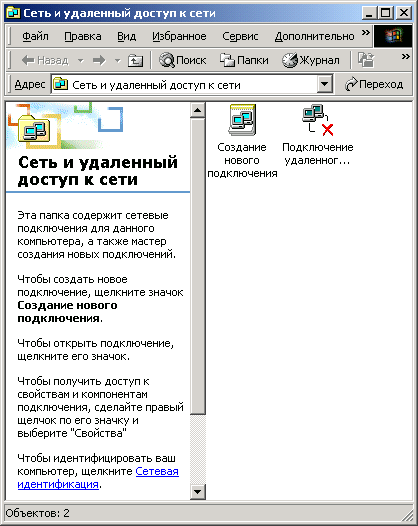Image resolution: width=418 pixels, height=526 pixels.
Task: Select the Подключение удаленног... connection icon
Action: [x=318, y=120]
